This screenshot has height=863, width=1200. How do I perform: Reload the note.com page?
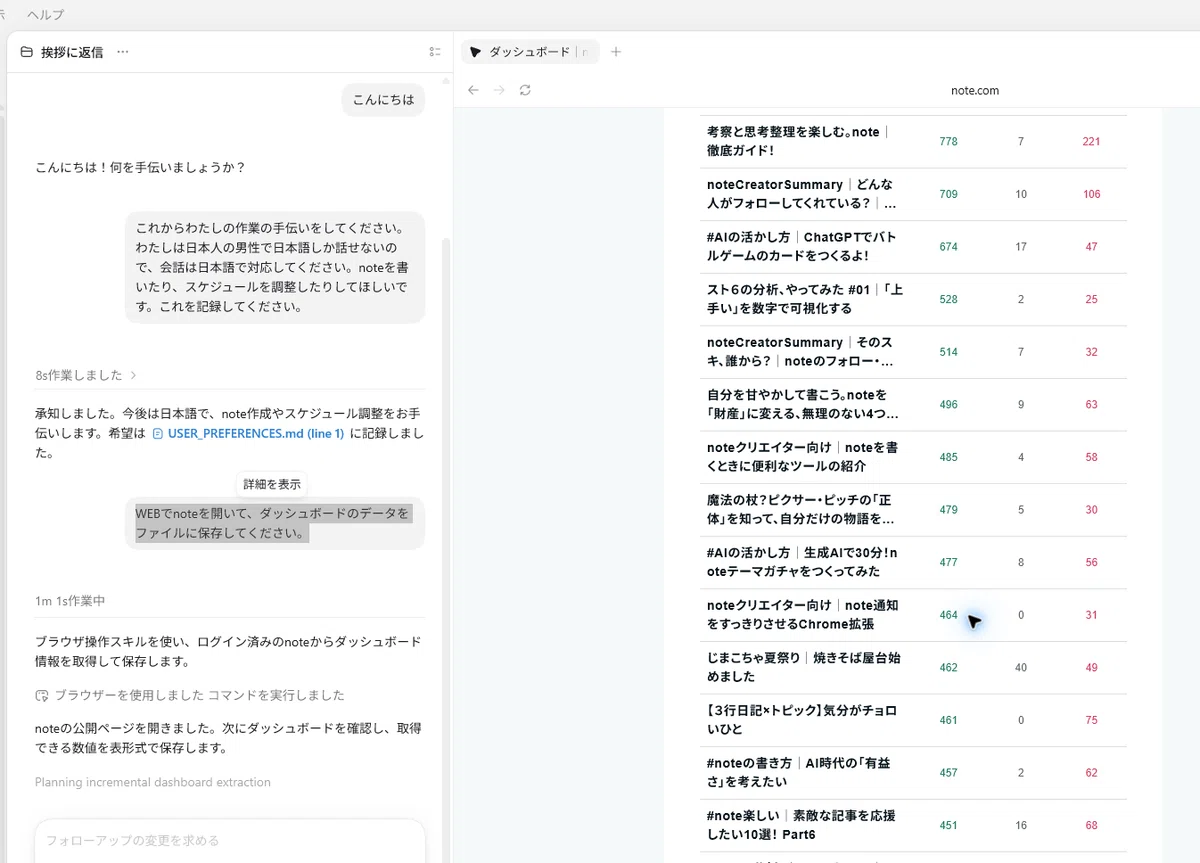click(525, 90)
